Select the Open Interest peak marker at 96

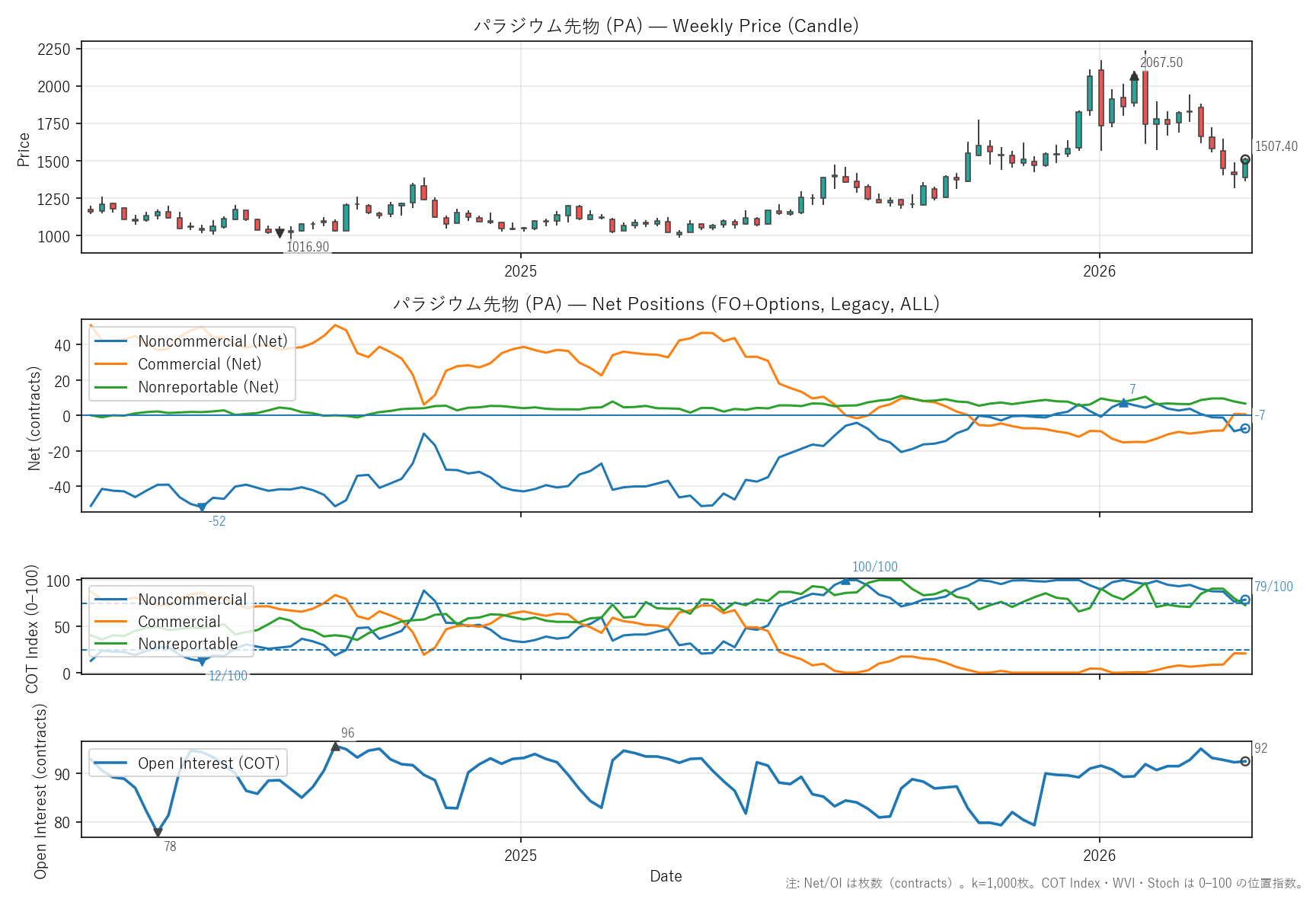click(335, 747)
